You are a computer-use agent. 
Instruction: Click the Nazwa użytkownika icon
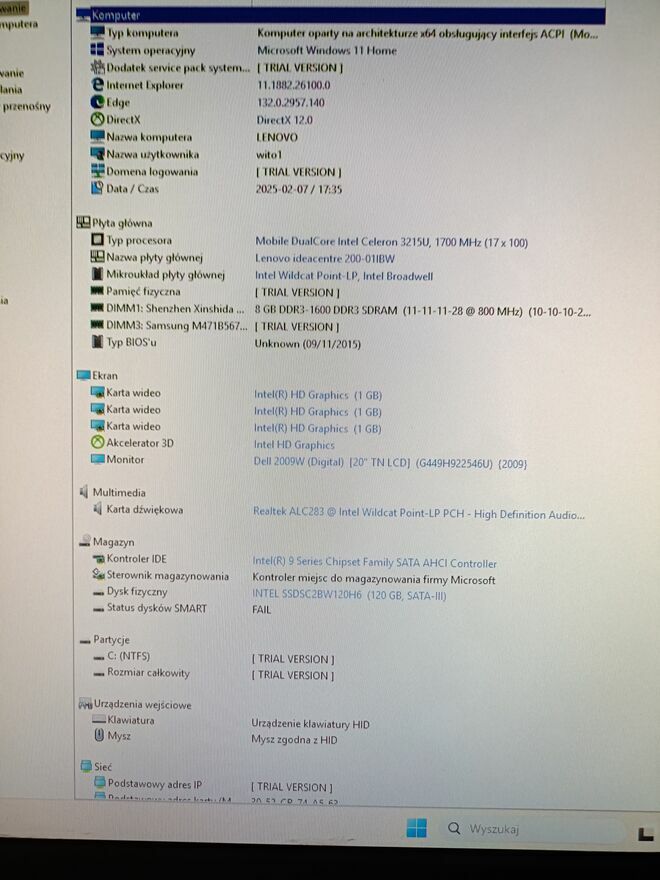click(x=98, y=154)
